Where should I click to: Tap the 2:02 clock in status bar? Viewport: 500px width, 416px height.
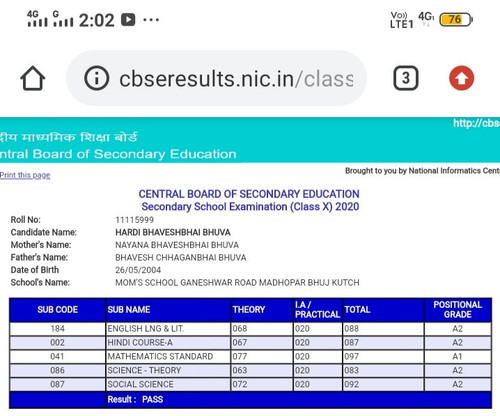[x=97, y=20]
